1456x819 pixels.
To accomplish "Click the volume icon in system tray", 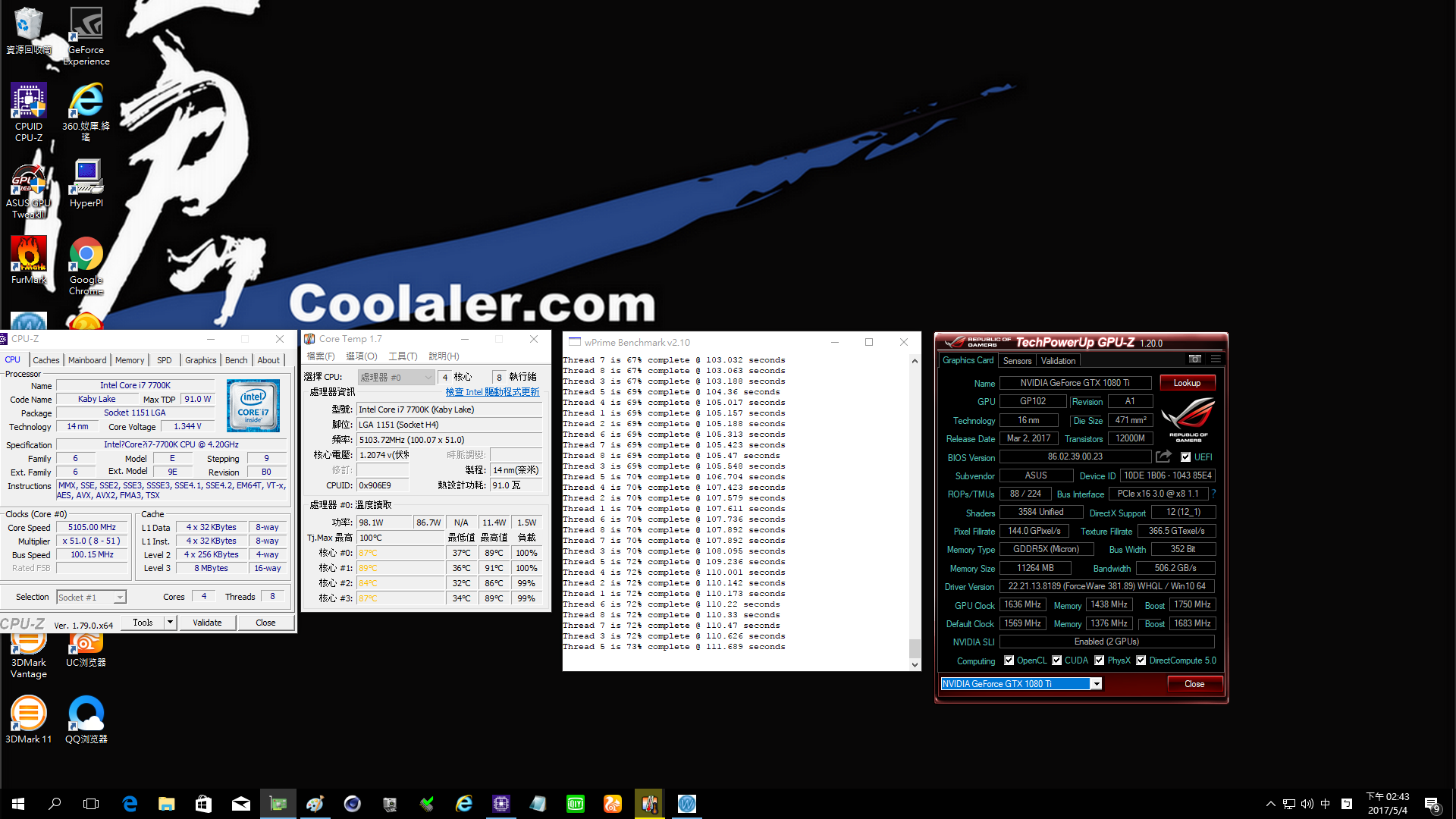I will click(x=1307, y=804).
